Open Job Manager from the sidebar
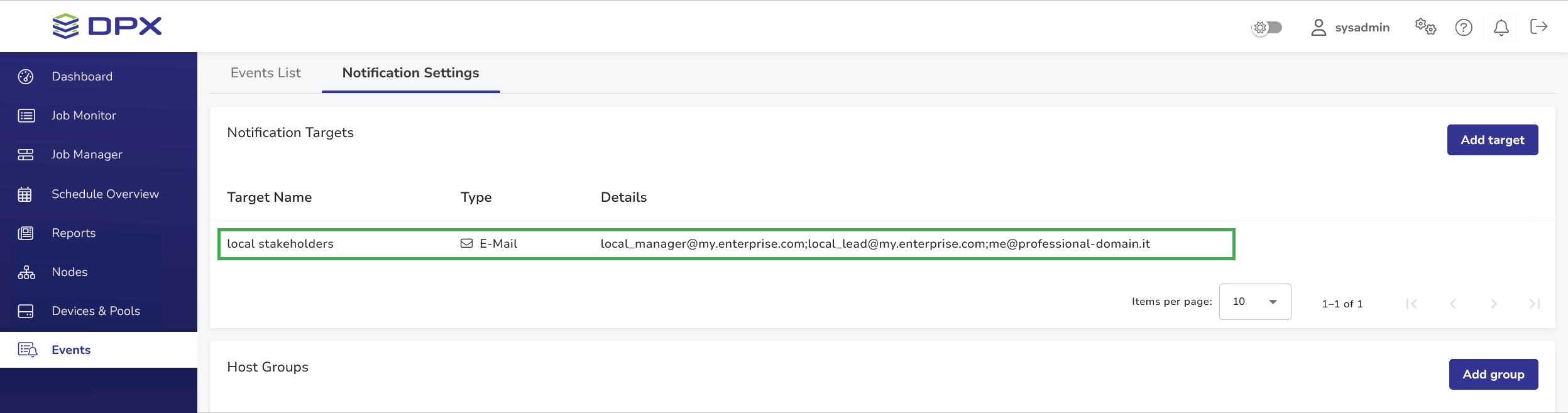 pyautogui.click(x=87, y=155)
